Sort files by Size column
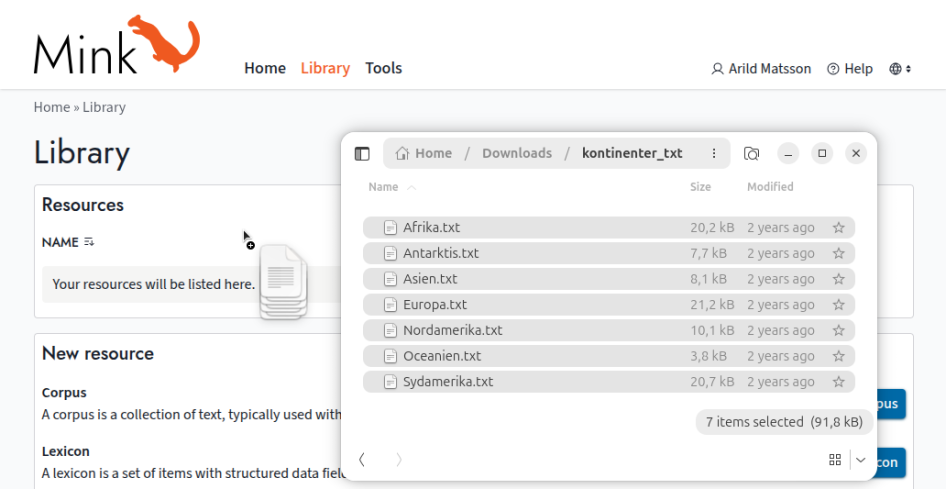Screen dimensions: 946x489 tap(700, 187)
